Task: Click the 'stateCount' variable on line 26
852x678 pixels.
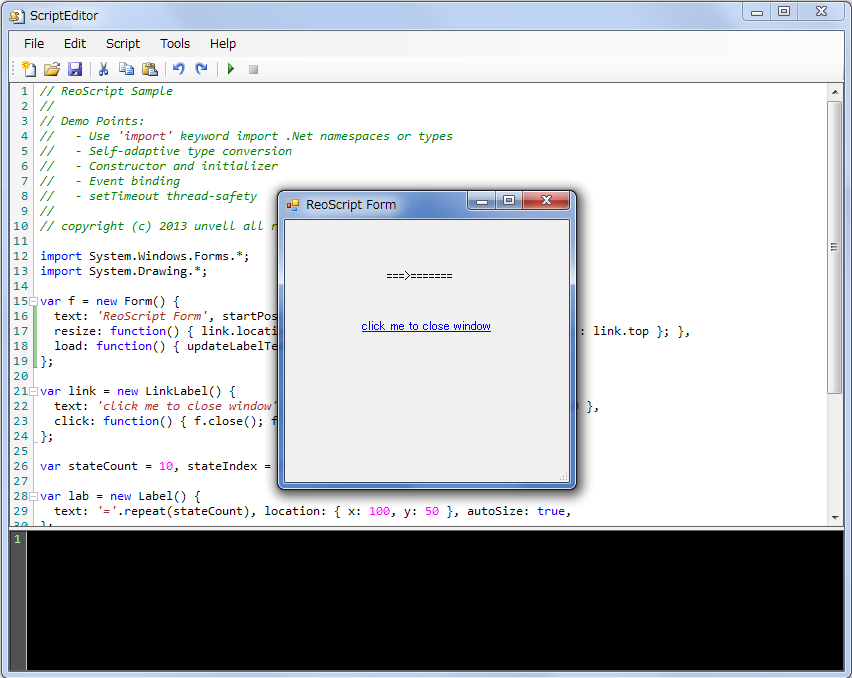Action: (103, 466)
